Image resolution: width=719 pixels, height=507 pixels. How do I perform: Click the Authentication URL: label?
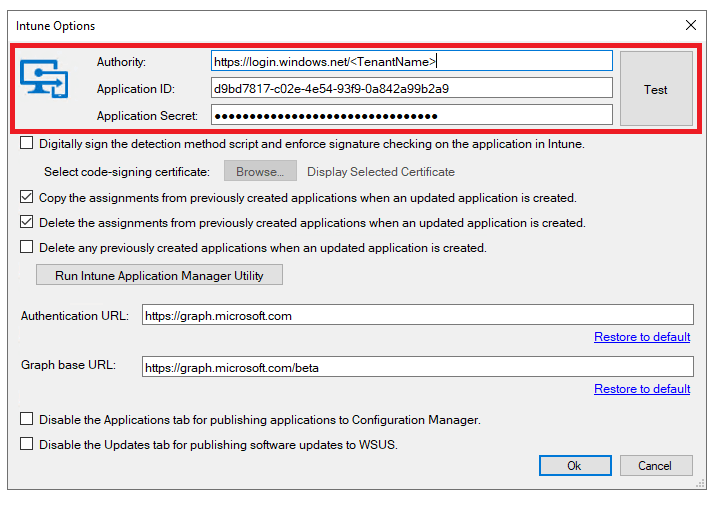click(x=75, y=316)
